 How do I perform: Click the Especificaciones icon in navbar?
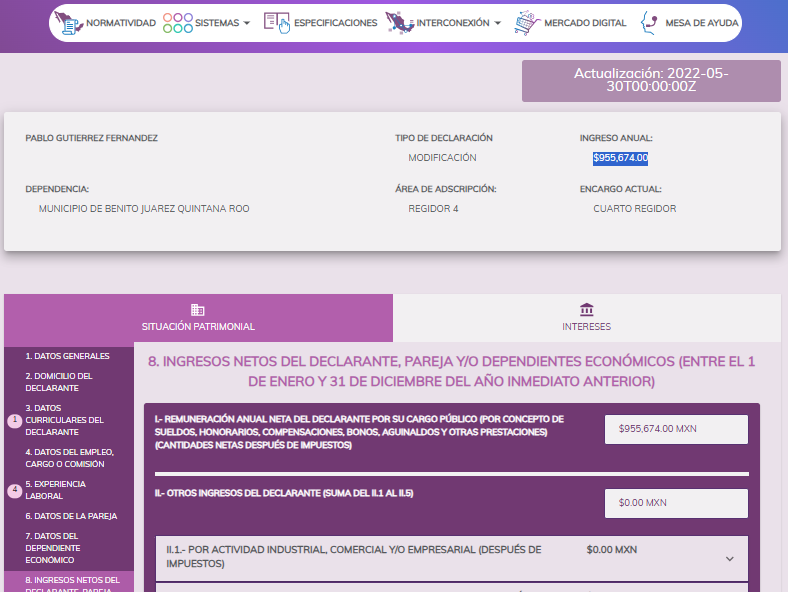pyautogui.click(x=276, y=22)
